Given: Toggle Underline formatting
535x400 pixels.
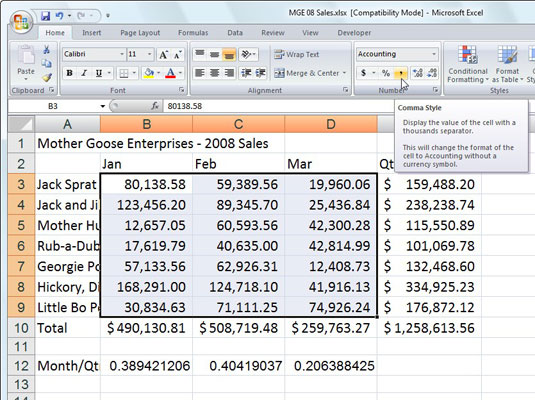Looking at the screenshot, I should 99,73.
